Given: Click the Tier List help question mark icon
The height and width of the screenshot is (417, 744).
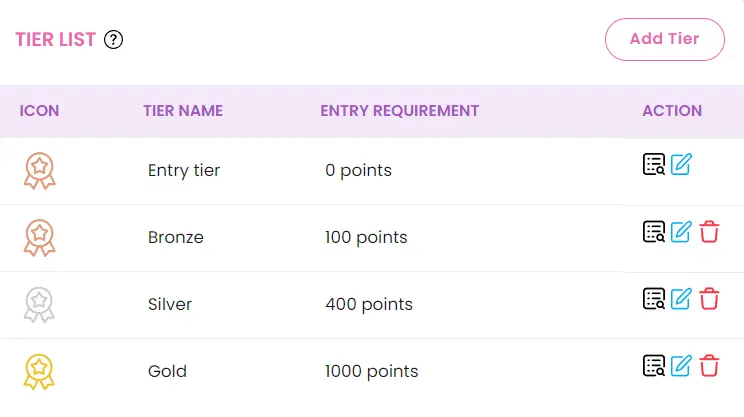Looking at the screenshot, I should coord(113,40).
